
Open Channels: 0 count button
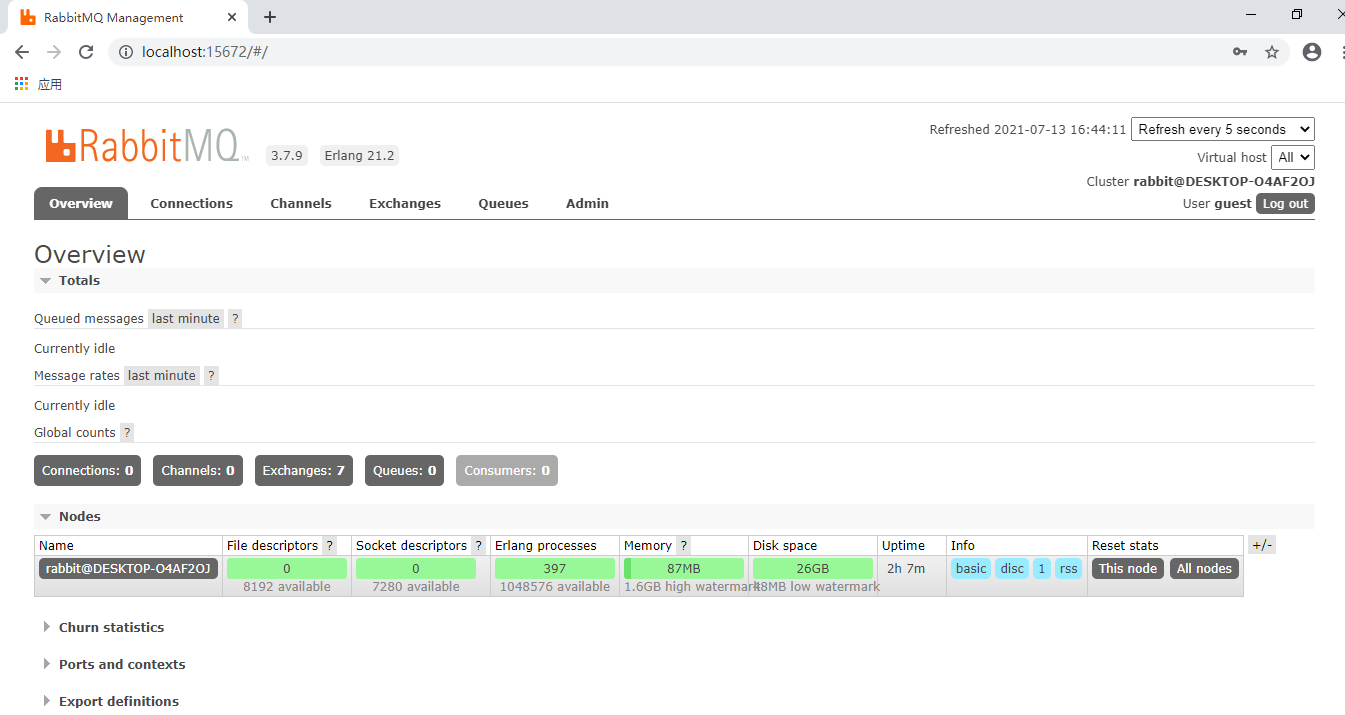tap(198, 470)
